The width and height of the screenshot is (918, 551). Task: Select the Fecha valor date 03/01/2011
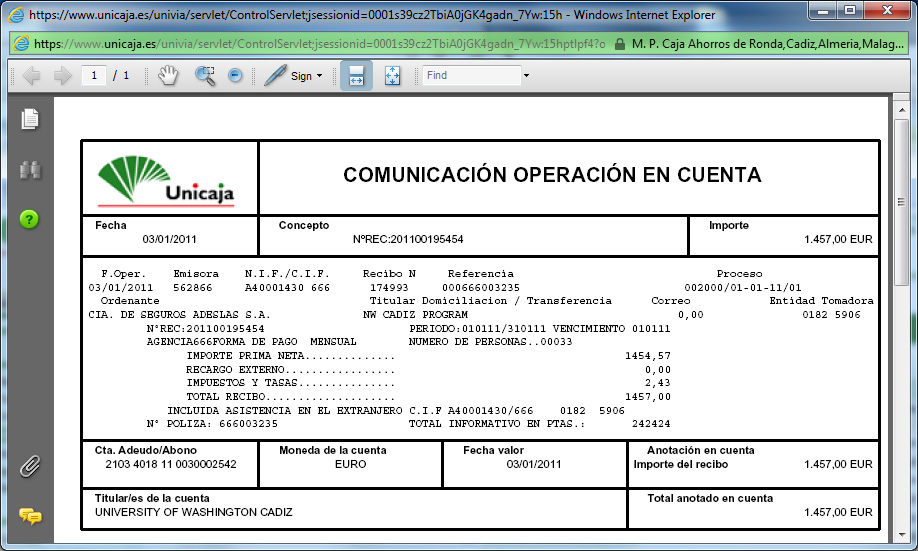click(x=533, y=464)
